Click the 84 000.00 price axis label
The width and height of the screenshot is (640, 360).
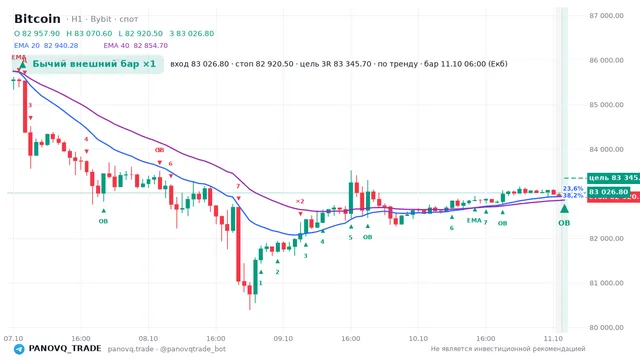coord(606,149)
